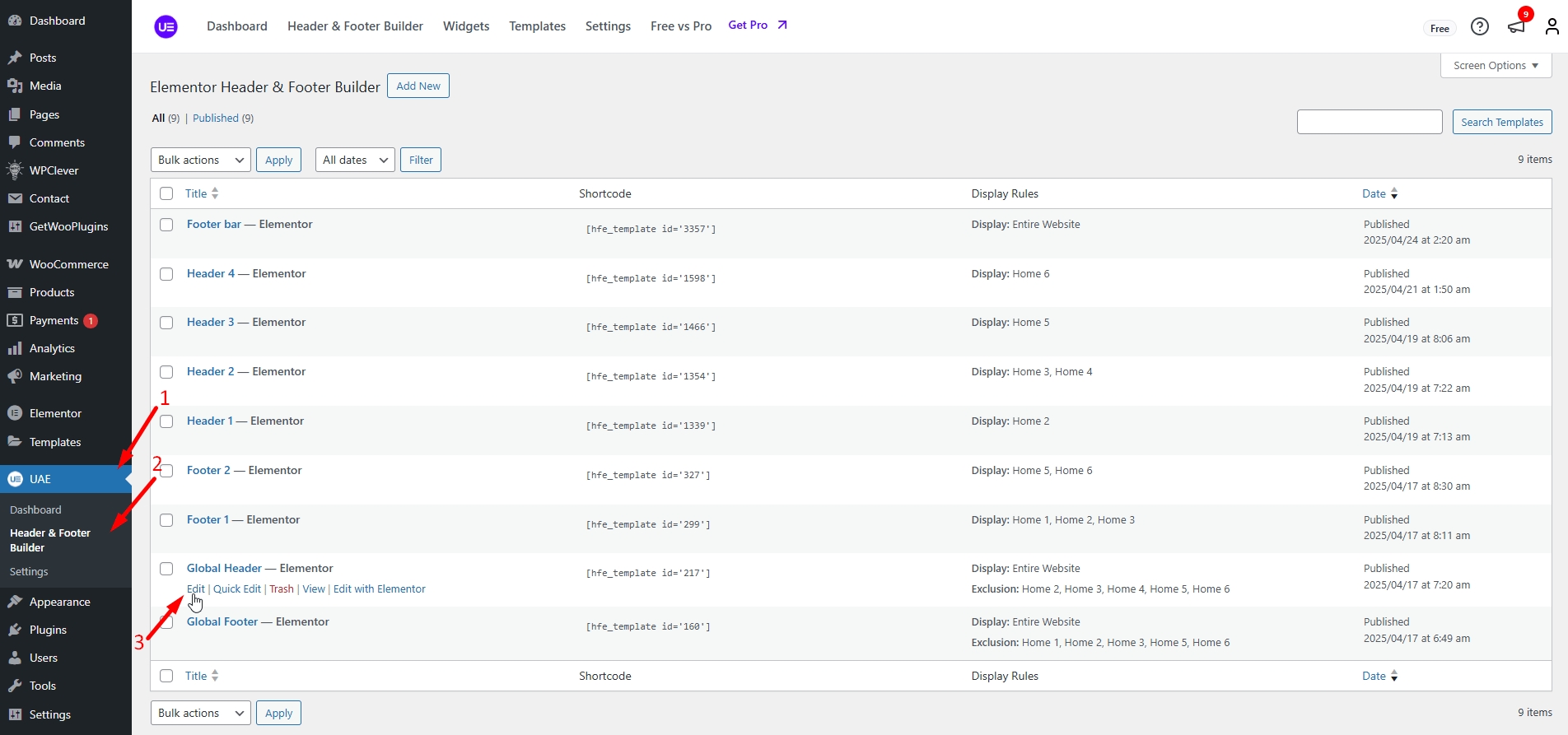Go to Analytics in sidebar

tap(52, 348)
